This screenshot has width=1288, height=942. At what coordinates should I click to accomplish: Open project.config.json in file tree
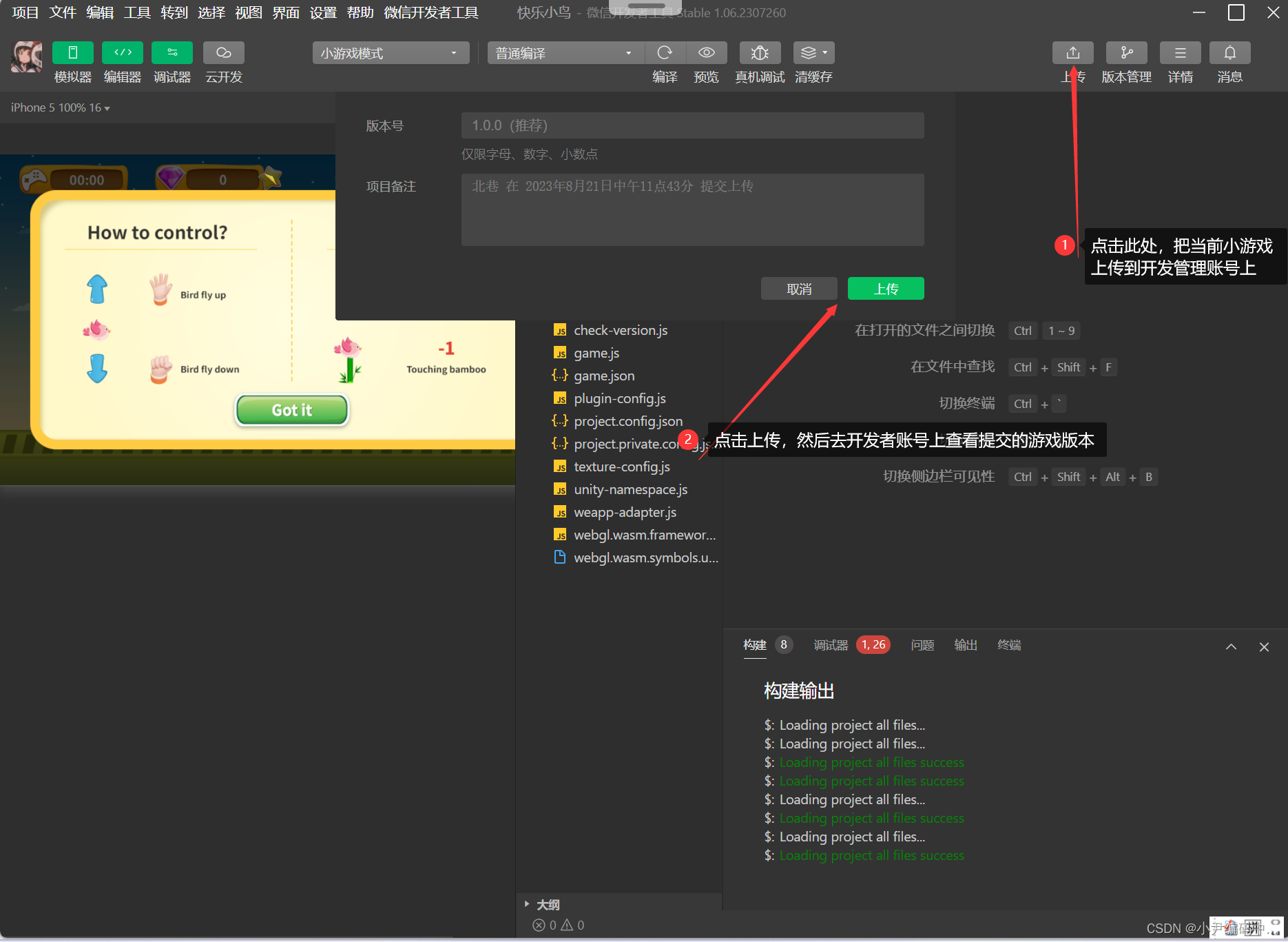tap(627, 421)
